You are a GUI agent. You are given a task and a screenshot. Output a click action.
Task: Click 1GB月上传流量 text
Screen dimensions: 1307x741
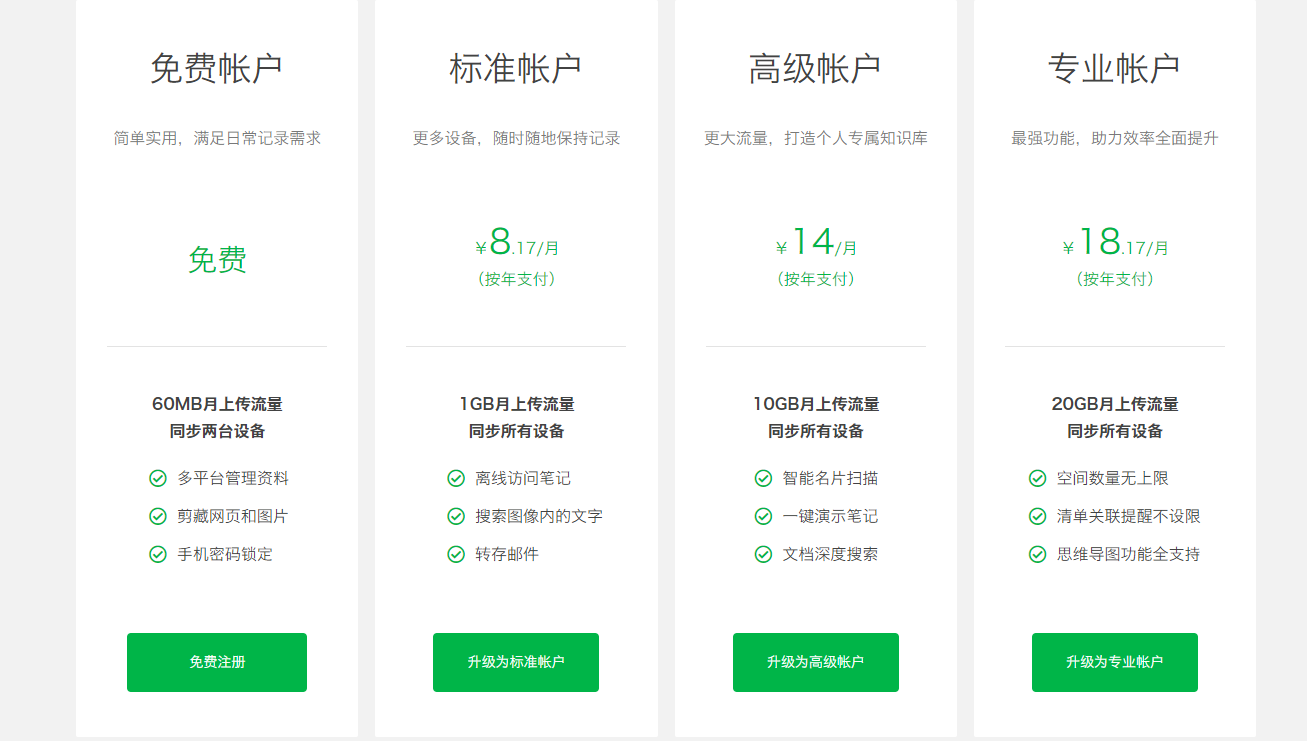[516, 404]
